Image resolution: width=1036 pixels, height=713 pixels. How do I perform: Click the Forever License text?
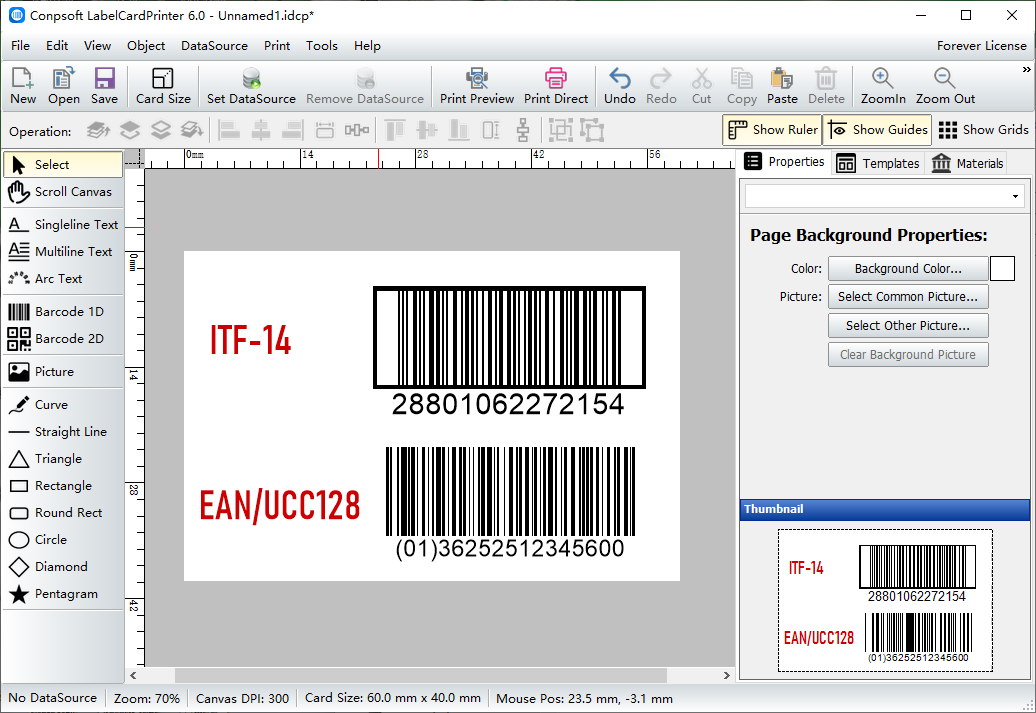pos(981,46)
